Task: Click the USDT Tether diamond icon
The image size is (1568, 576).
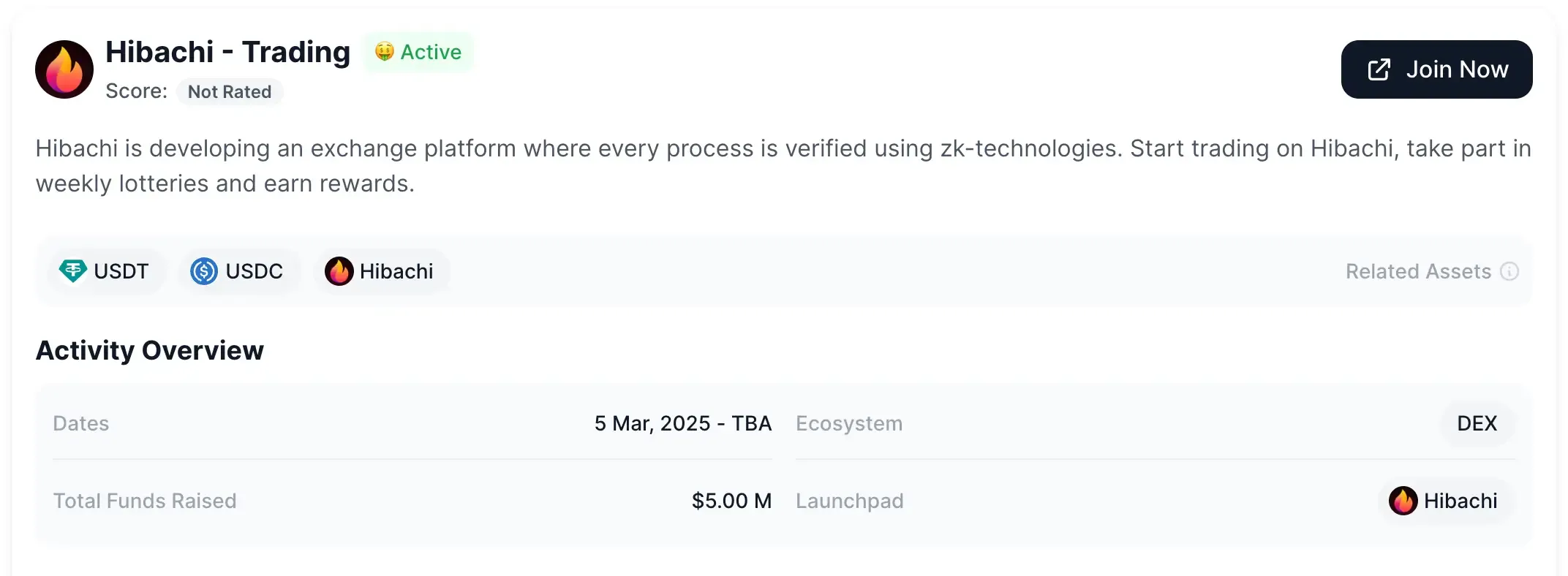Action: click(x=72, y=271)
